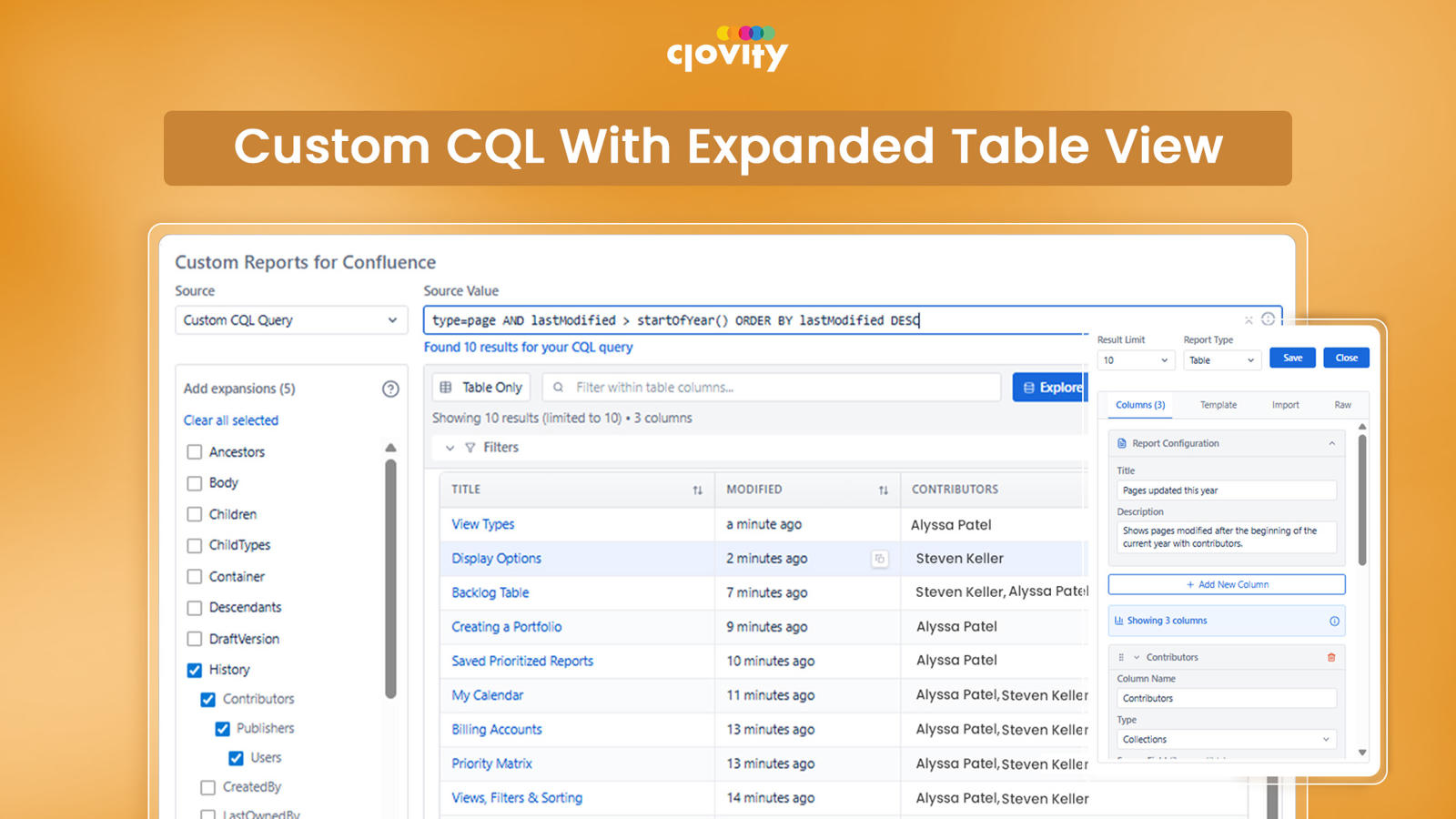
Task: Open the Type dropdown showing Collections
Action: click(1227, 740)
